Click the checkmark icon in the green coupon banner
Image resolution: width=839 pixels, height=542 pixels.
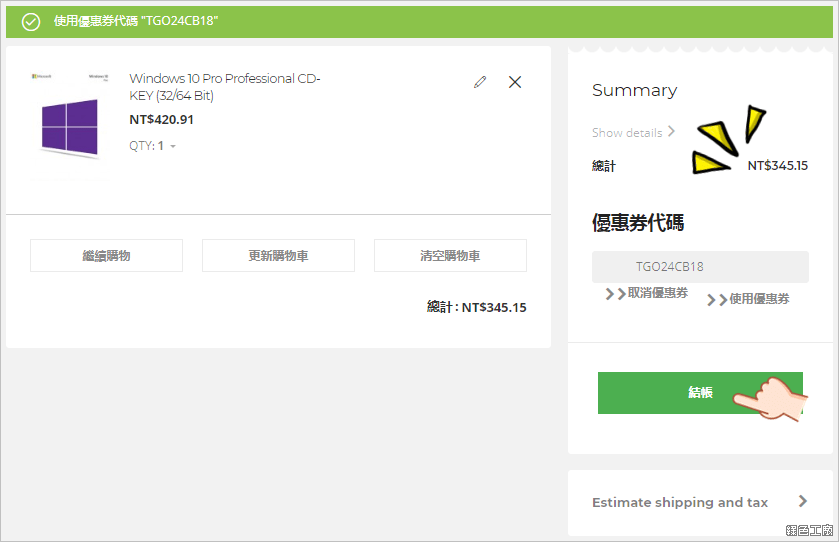pyautogui.click(x=31, y=22)
